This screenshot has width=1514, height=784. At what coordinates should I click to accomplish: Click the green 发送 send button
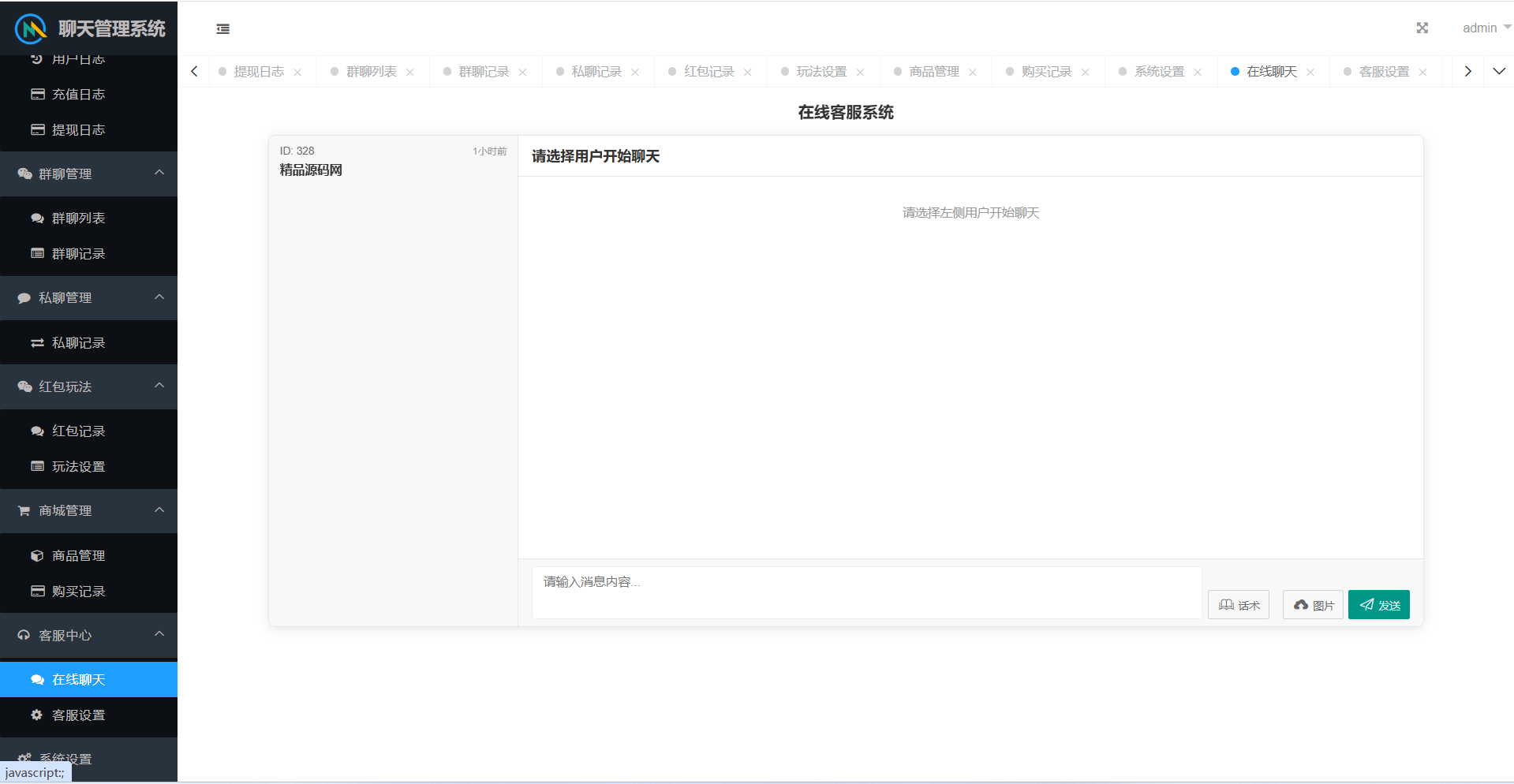click(x=1378, y=605)
